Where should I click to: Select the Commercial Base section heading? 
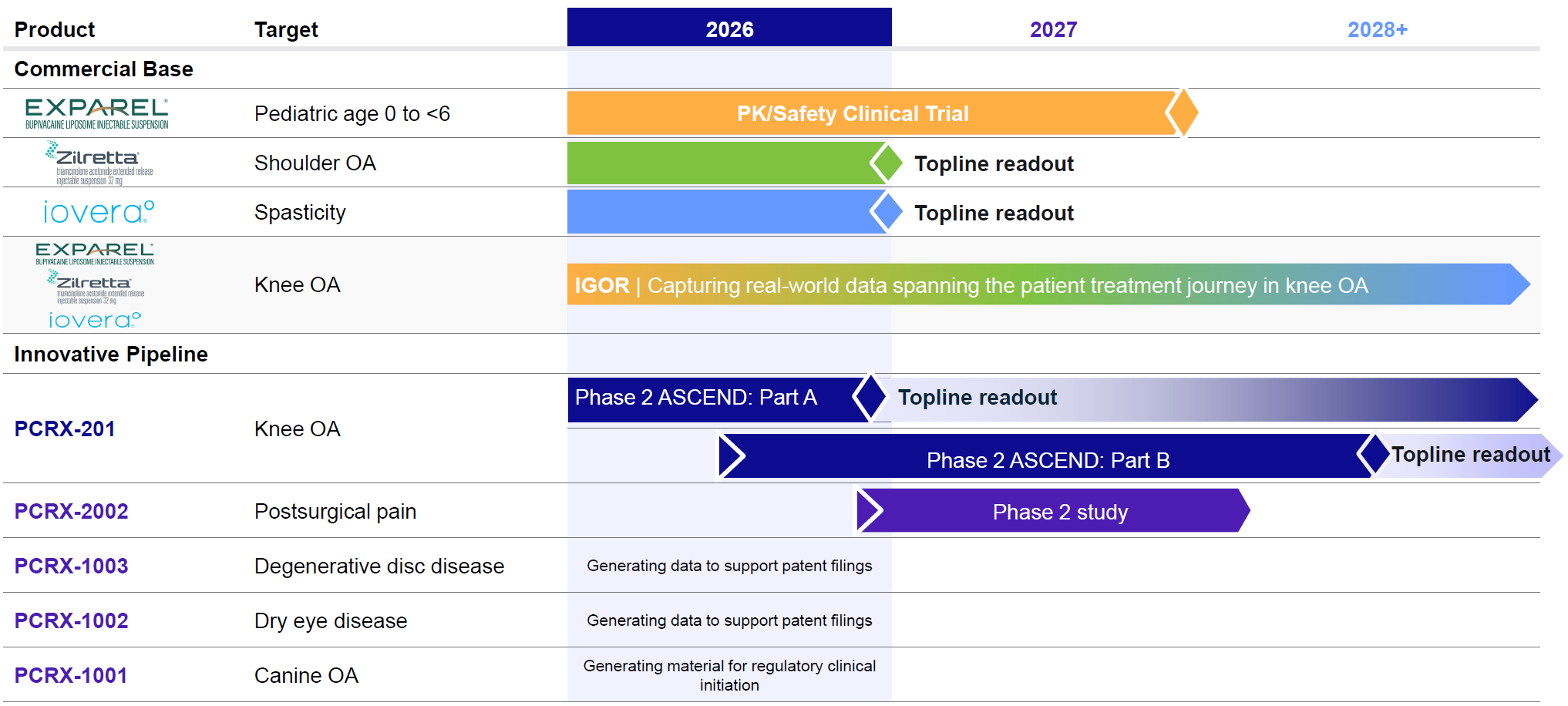click(x=104, y=69)
